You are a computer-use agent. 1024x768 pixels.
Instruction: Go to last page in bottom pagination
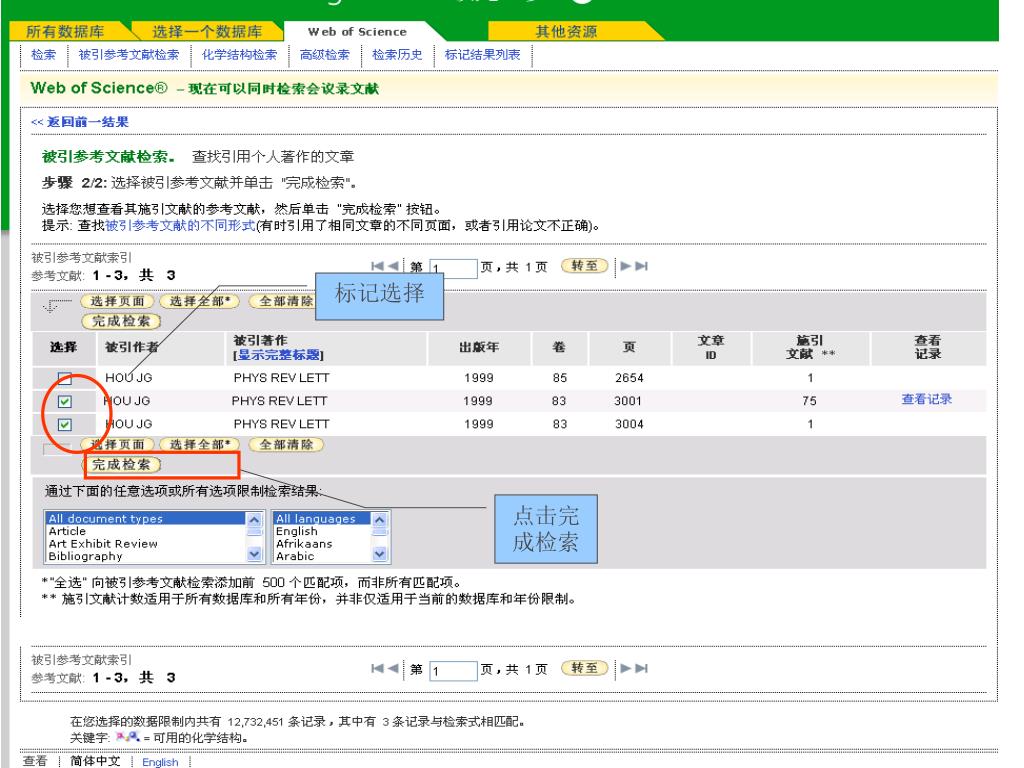pyautogui.click(x=641, y=668)
